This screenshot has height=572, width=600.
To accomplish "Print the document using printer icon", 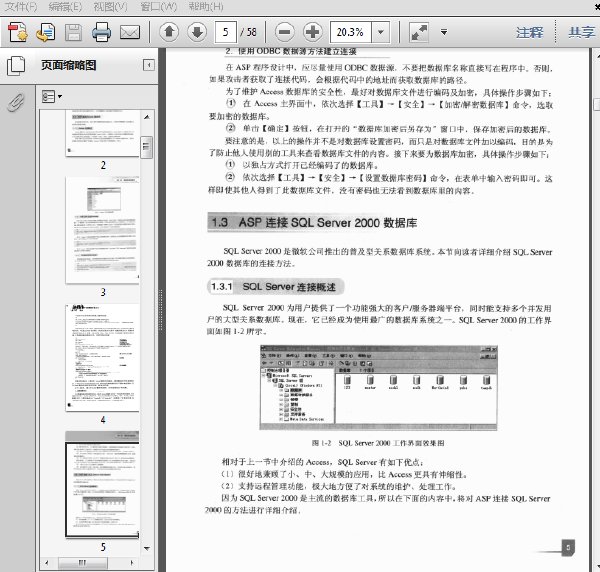I will pyautogui.click(x=101, y=32).
